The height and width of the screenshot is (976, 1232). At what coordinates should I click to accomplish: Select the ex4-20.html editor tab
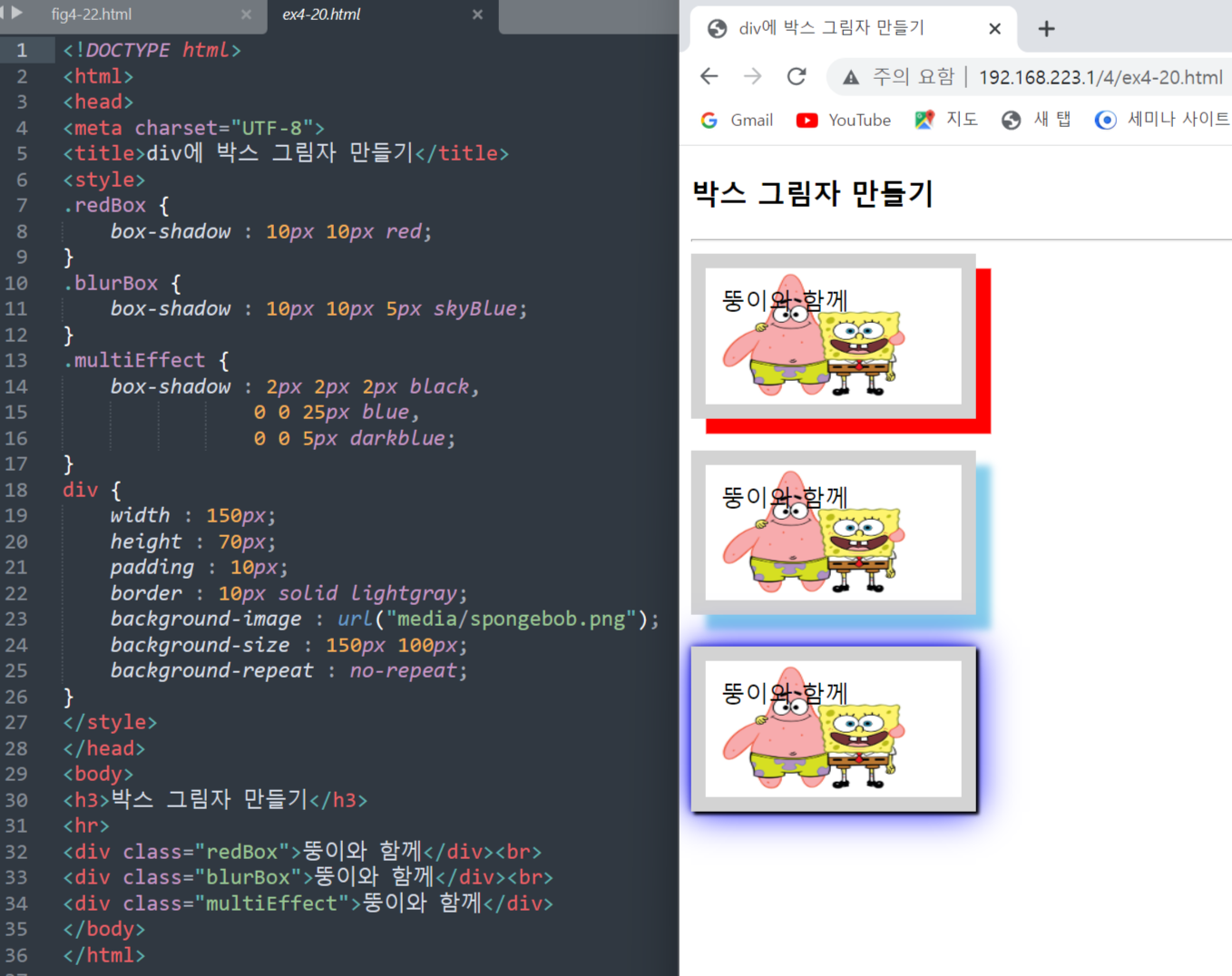click(x=321, y=15)
